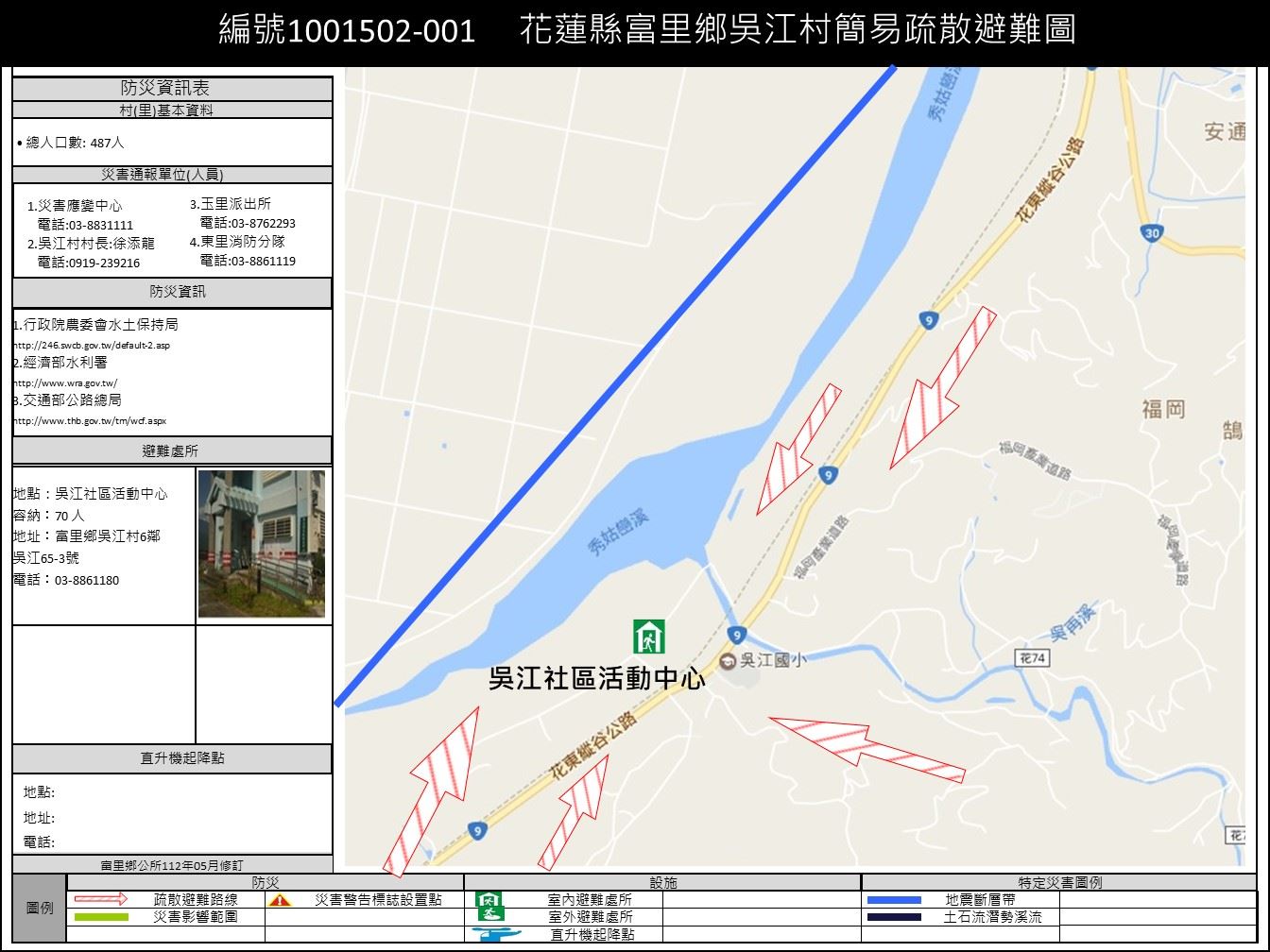Click the warning triangle icon in legend
The image size is (1270, 952).
click(280, 900)
